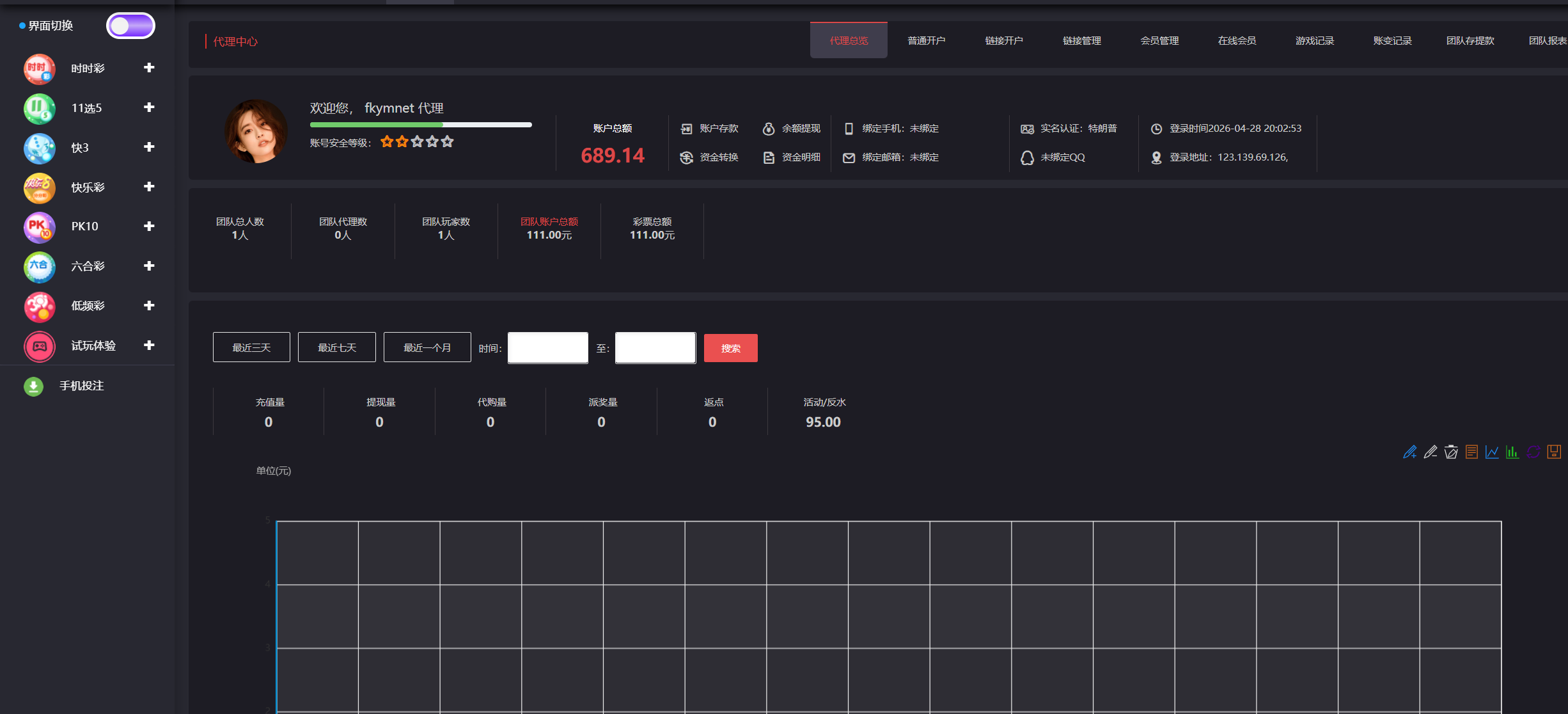
Task: Expand the 试玩体验 menu section
Action: 149,345
